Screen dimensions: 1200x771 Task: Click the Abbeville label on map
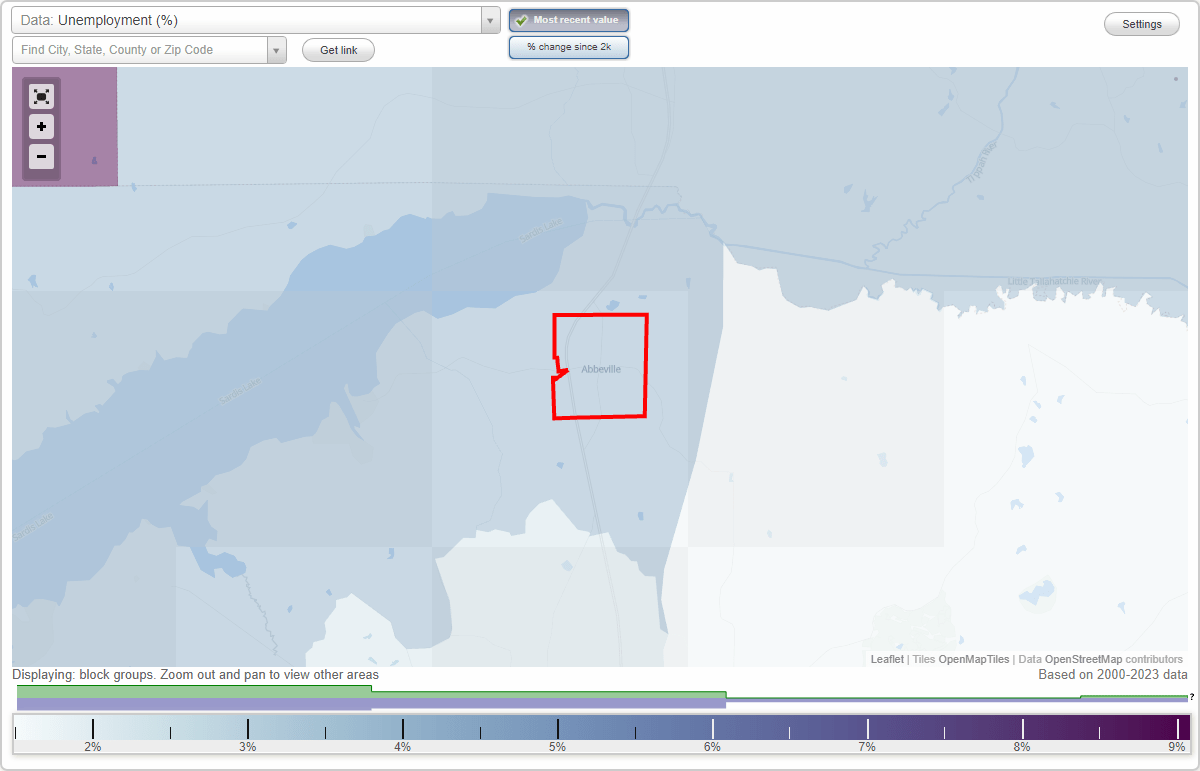[x=601, y=369]
